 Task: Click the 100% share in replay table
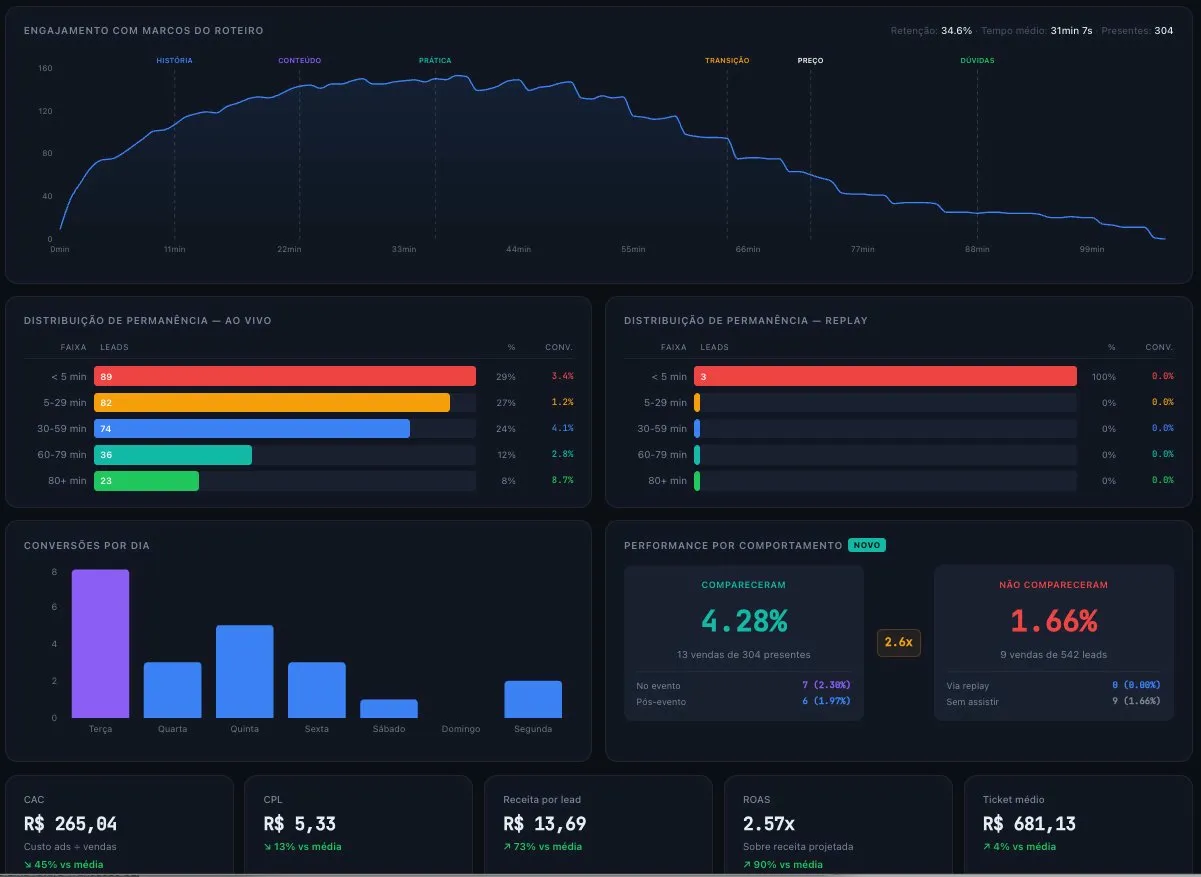point(1105,376)
